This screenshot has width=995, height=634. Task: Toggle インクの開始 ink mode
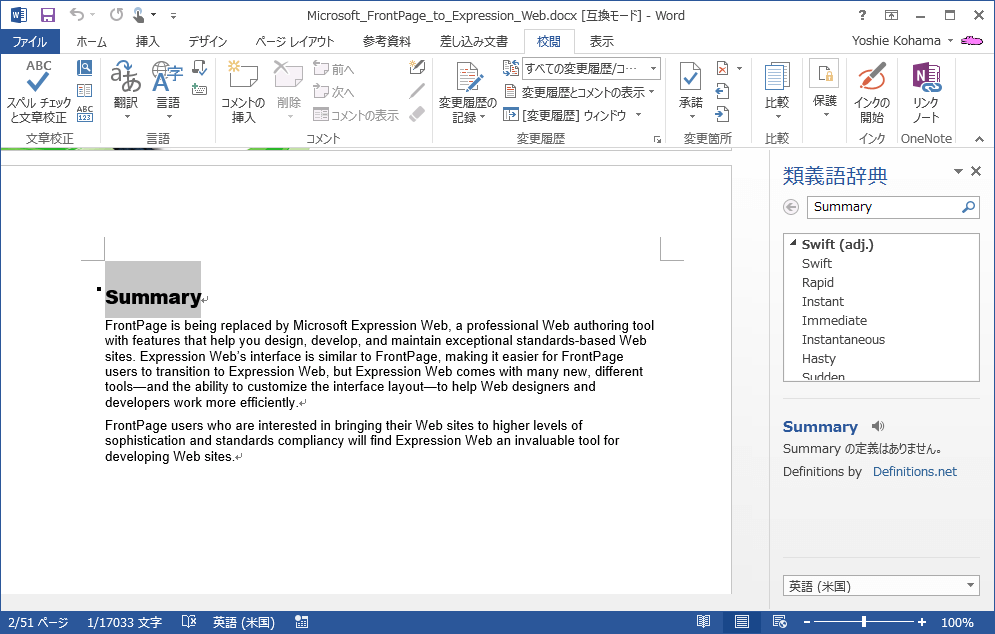coord(871,93)
